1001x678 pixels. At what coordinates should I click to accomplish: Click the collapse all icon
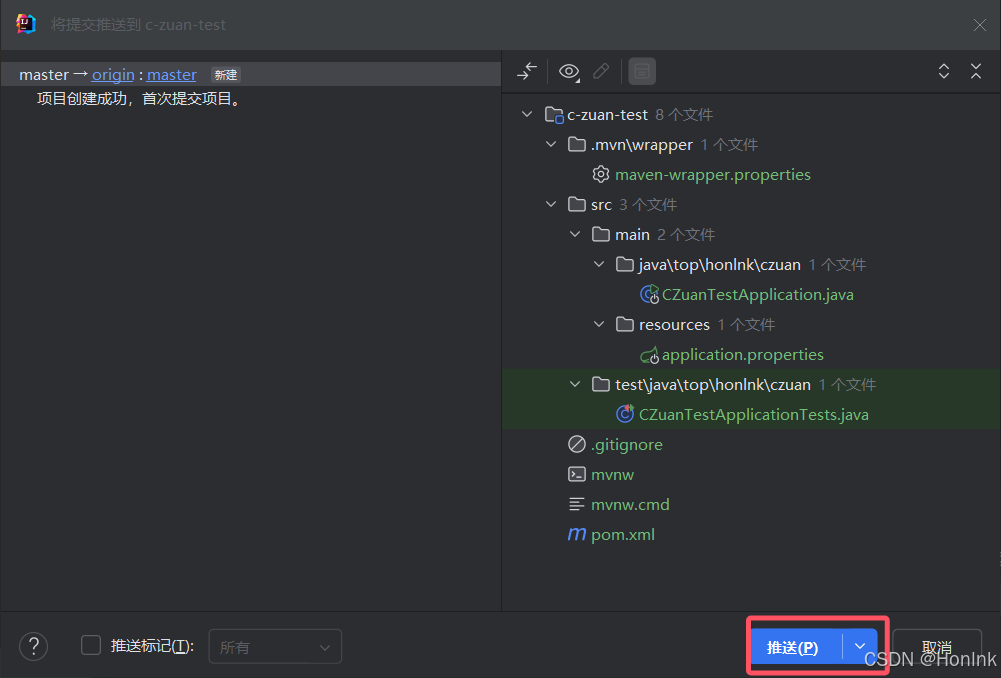(975, 71)
